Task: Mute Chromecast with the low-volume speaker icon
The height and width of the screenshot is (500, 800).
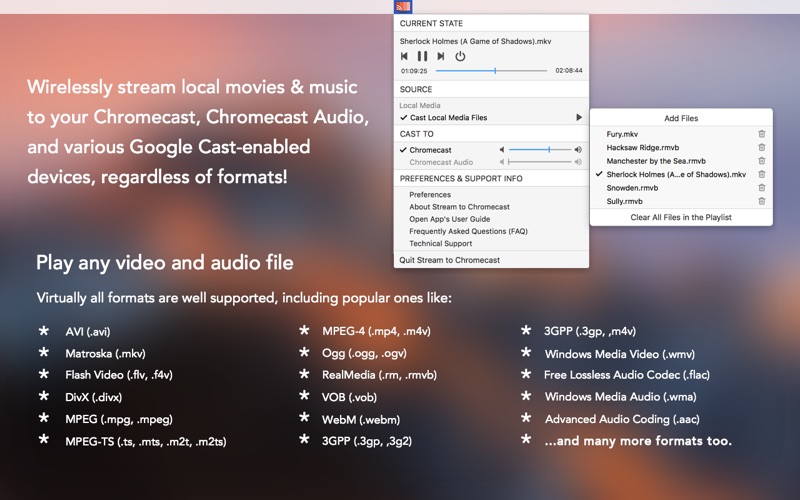Action: tap(502, 149)
